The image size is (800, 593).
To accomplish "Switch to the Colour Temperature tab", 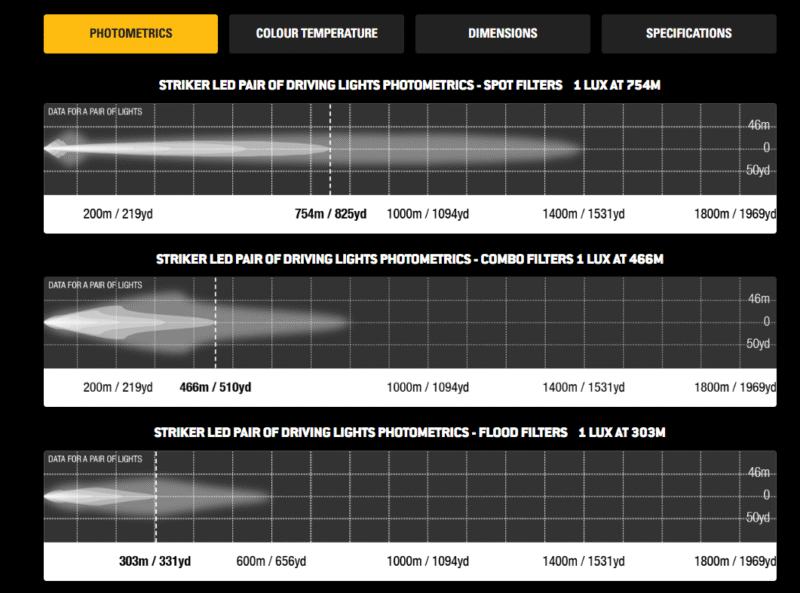I will pos(316,33).
